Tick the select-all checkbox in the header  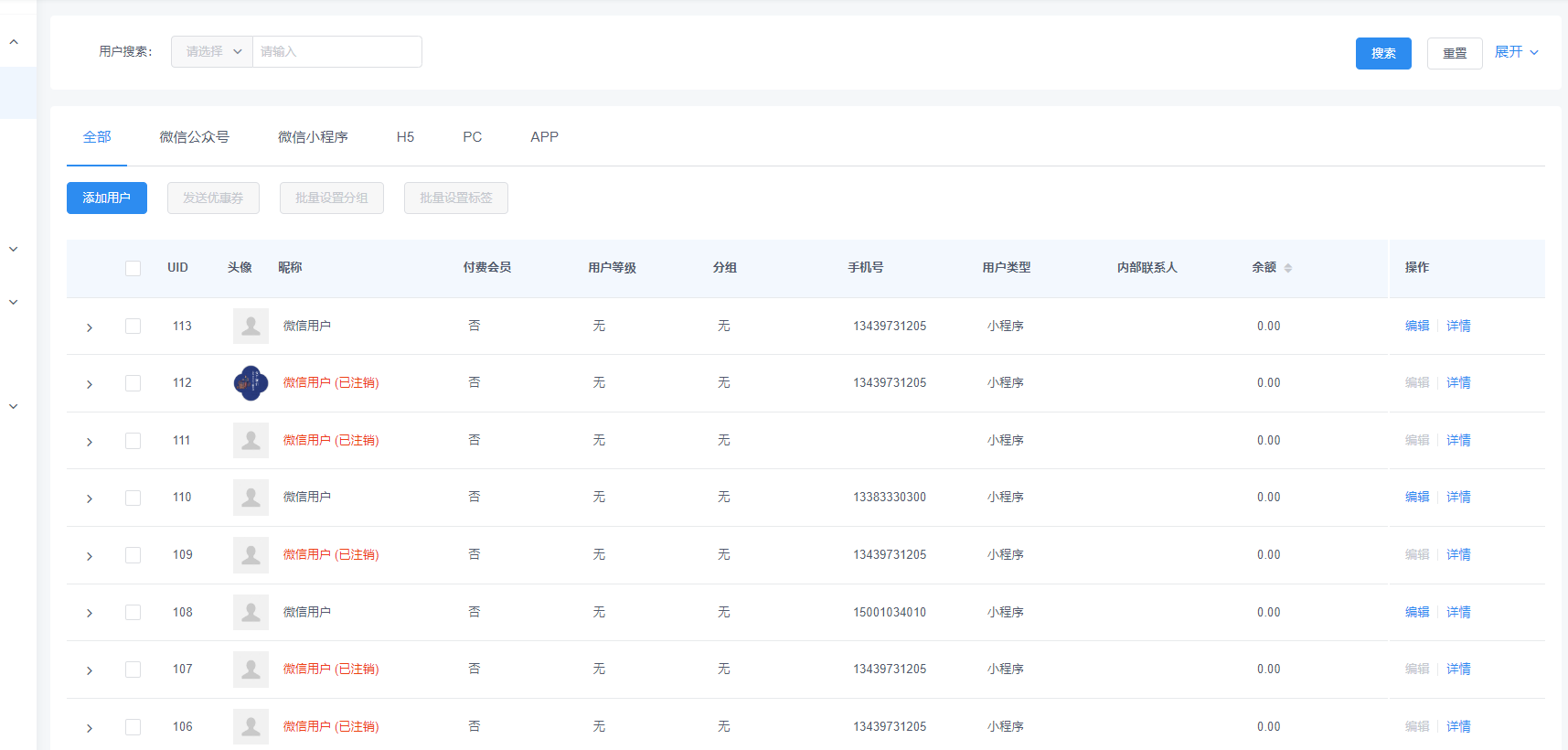pos(133,268)
